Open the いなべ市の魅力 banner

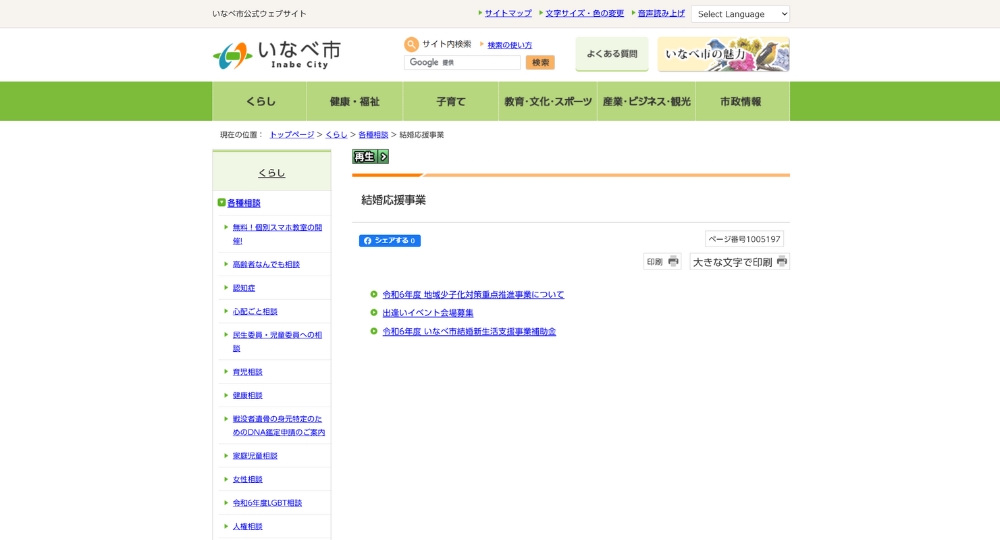724,54
